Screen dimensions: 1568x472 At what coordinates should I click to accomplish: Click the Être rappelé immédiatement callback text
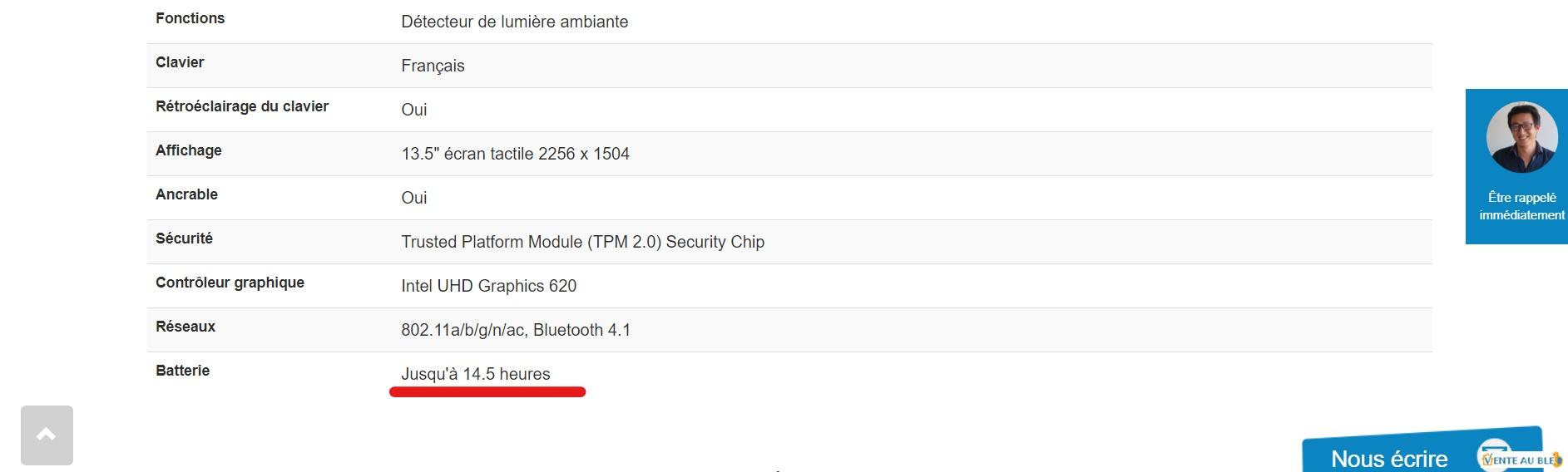click(1521, 206)
